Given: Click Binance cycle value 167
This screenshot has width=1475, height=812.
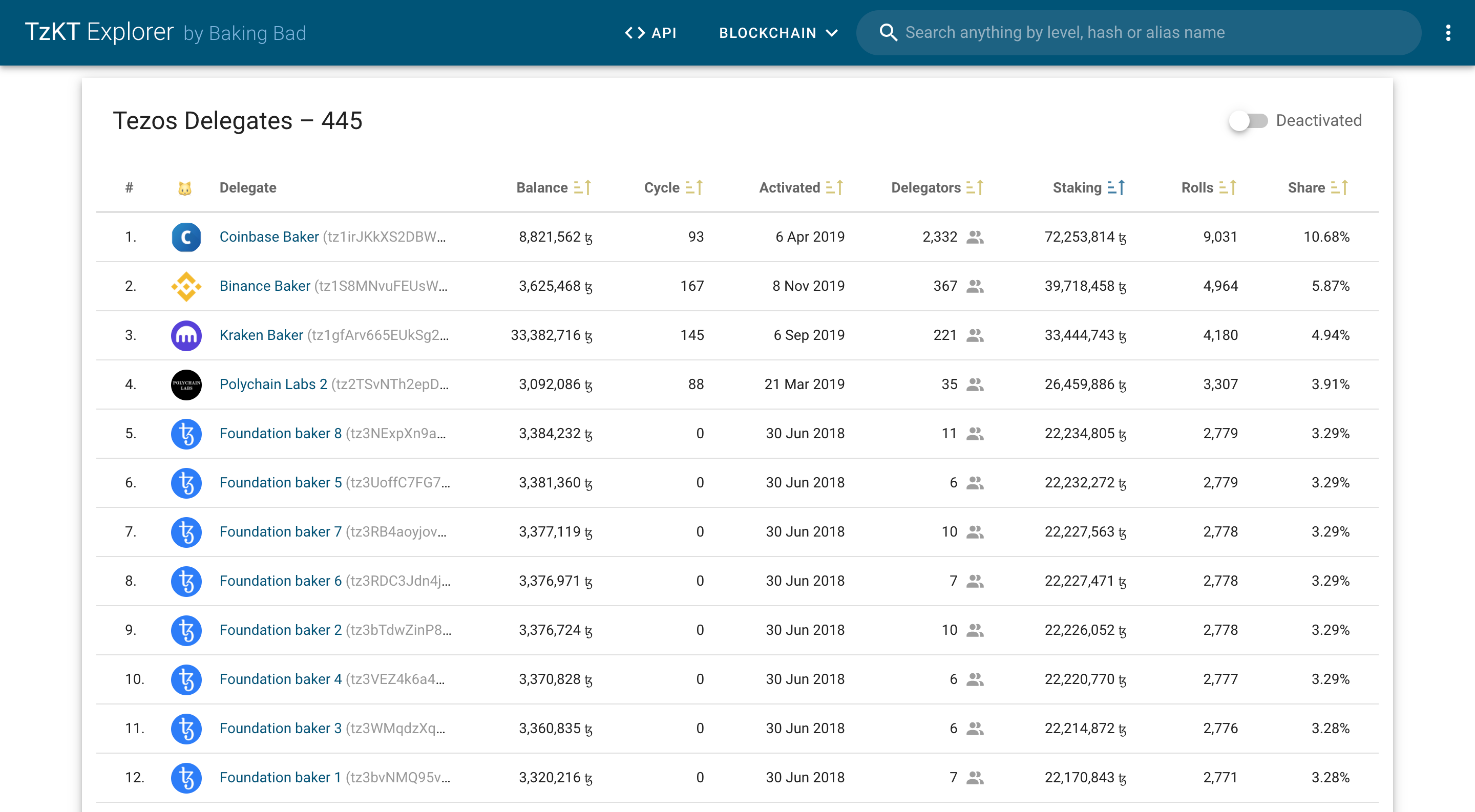Looking at the screenshot, I should coord(692,286).
